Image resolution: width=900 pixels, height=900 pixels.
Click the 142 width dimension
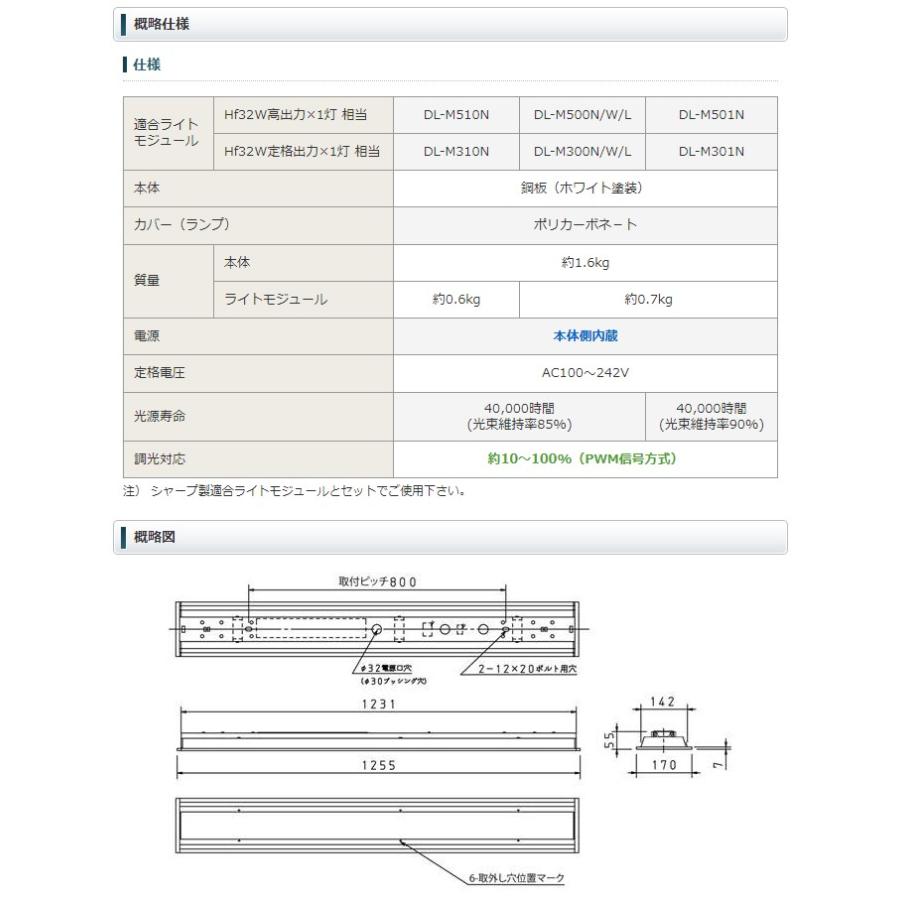[x=662, y=701]
